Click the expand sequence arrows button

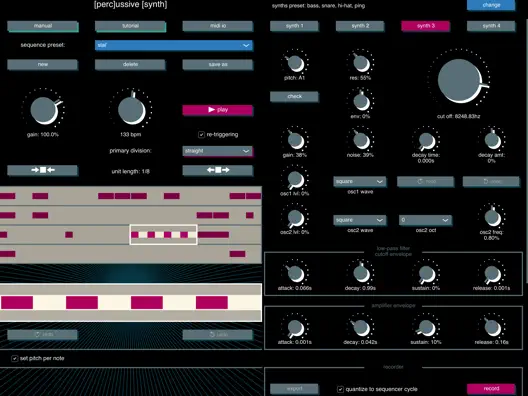[218, 170]
